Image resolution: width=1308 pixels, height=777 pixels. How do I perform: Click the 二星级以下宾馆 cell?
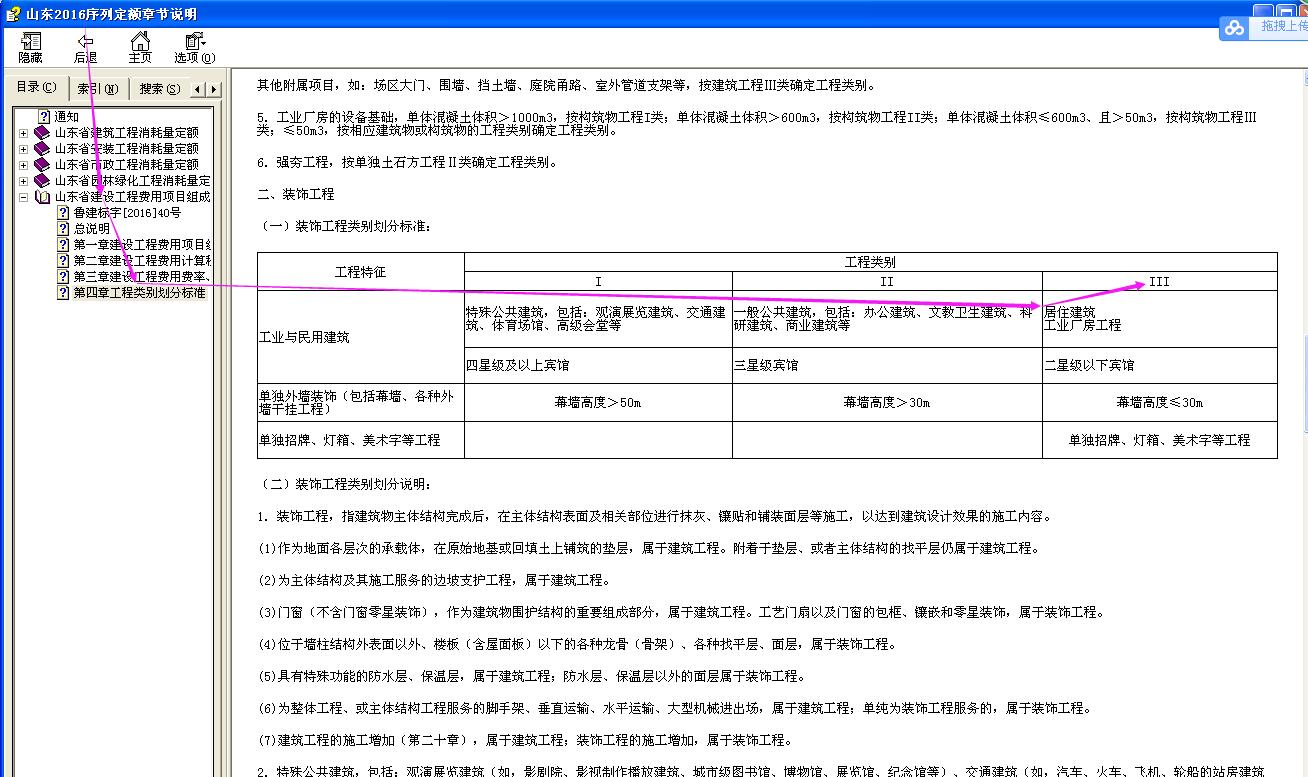tap(1159, 366)
